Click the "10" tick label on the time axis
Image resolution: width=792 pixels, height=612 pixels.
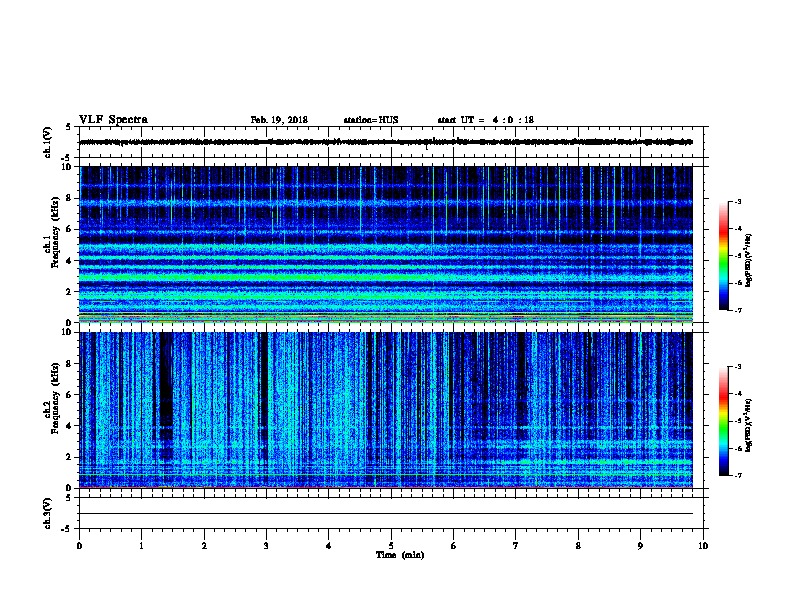tap(703, 546)
